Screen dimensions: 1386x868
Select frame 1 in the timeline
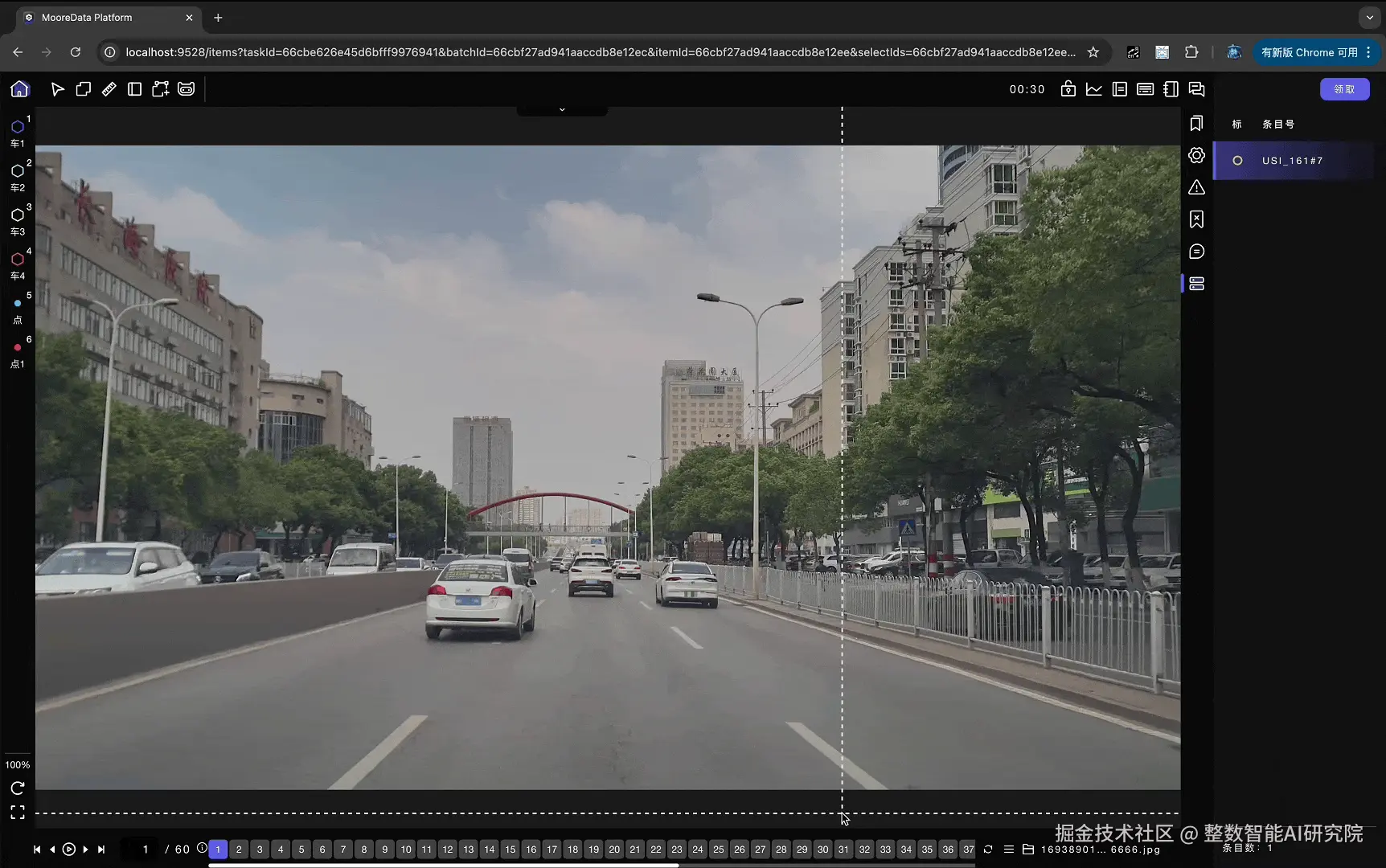218,850
